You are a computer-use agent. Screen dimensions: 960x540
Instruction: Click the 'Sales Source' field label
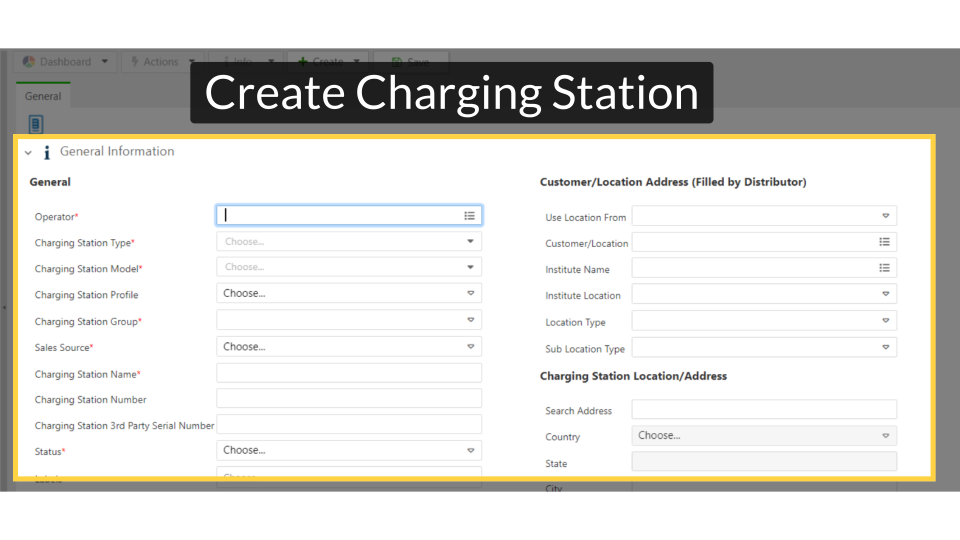click(64, 347)
